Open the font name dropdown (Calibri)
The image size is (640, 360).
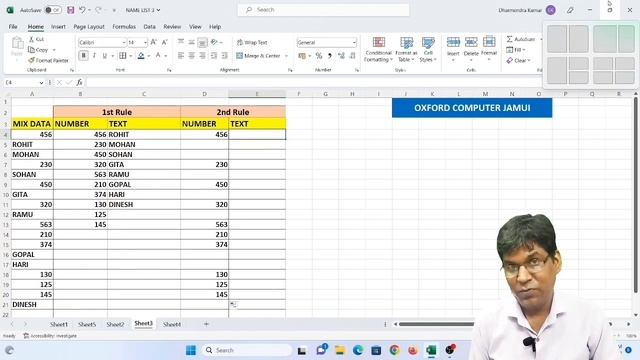(x=124, y=42)
